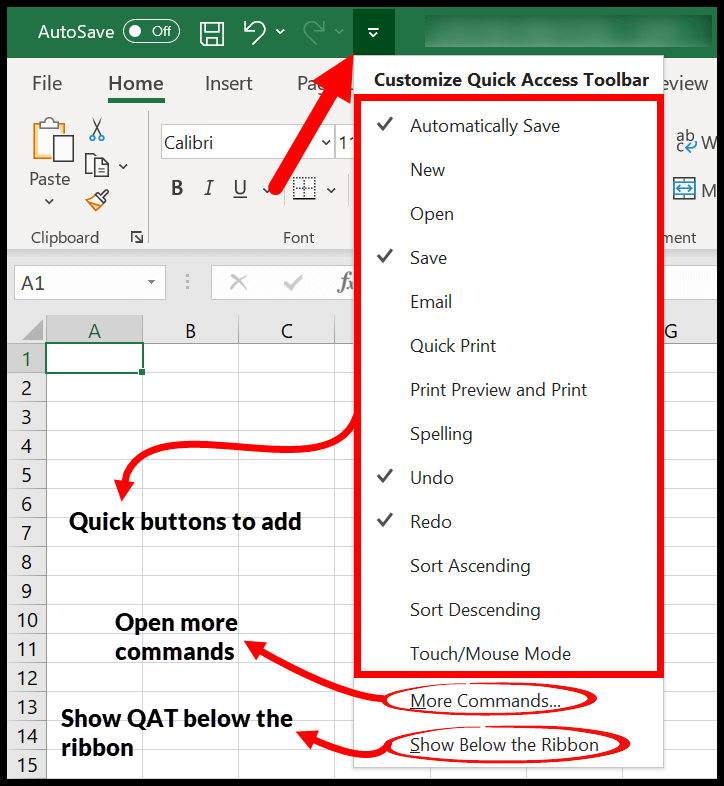Select Show Below the Ribbon
Viewport: 724px width, 786px height.
tap(504, 745)
